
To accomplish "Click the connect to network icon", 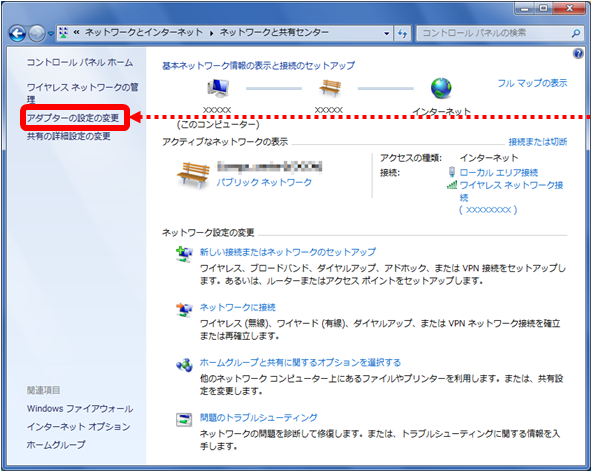I will (x=184, y=310).
